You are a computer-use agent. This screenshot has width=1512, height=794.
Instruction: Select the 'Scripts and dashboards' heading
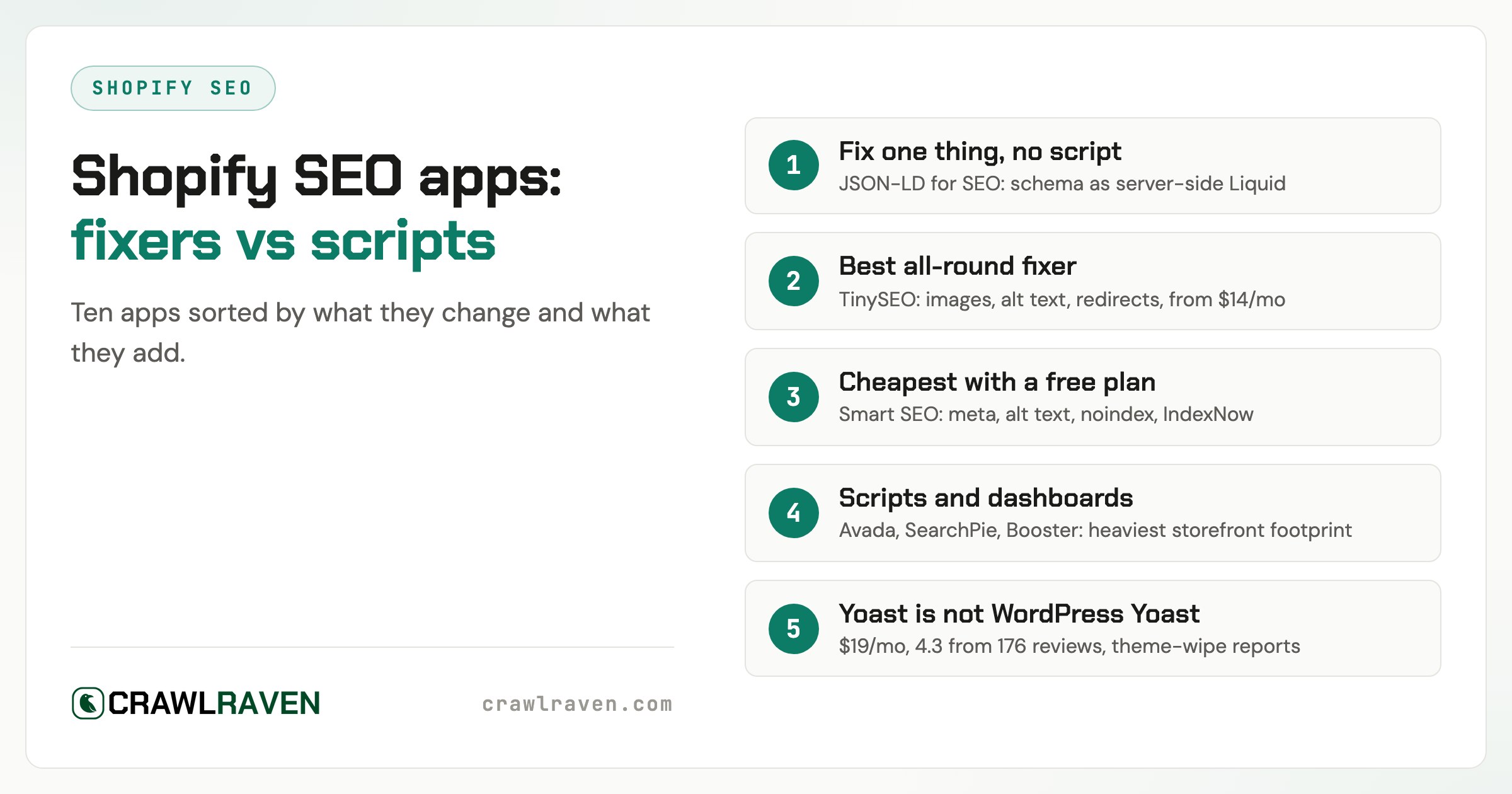(x=986, y=498)
